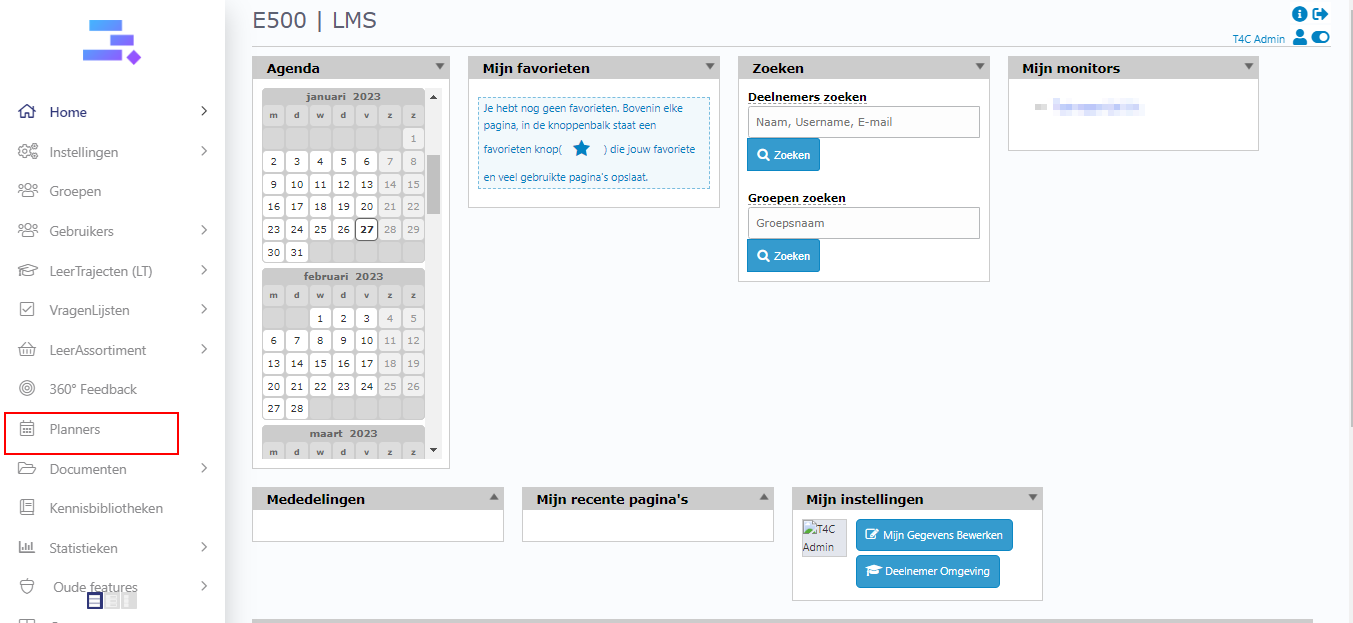
Task: Click the logout arrow icon
Action: click(1321, 14)
